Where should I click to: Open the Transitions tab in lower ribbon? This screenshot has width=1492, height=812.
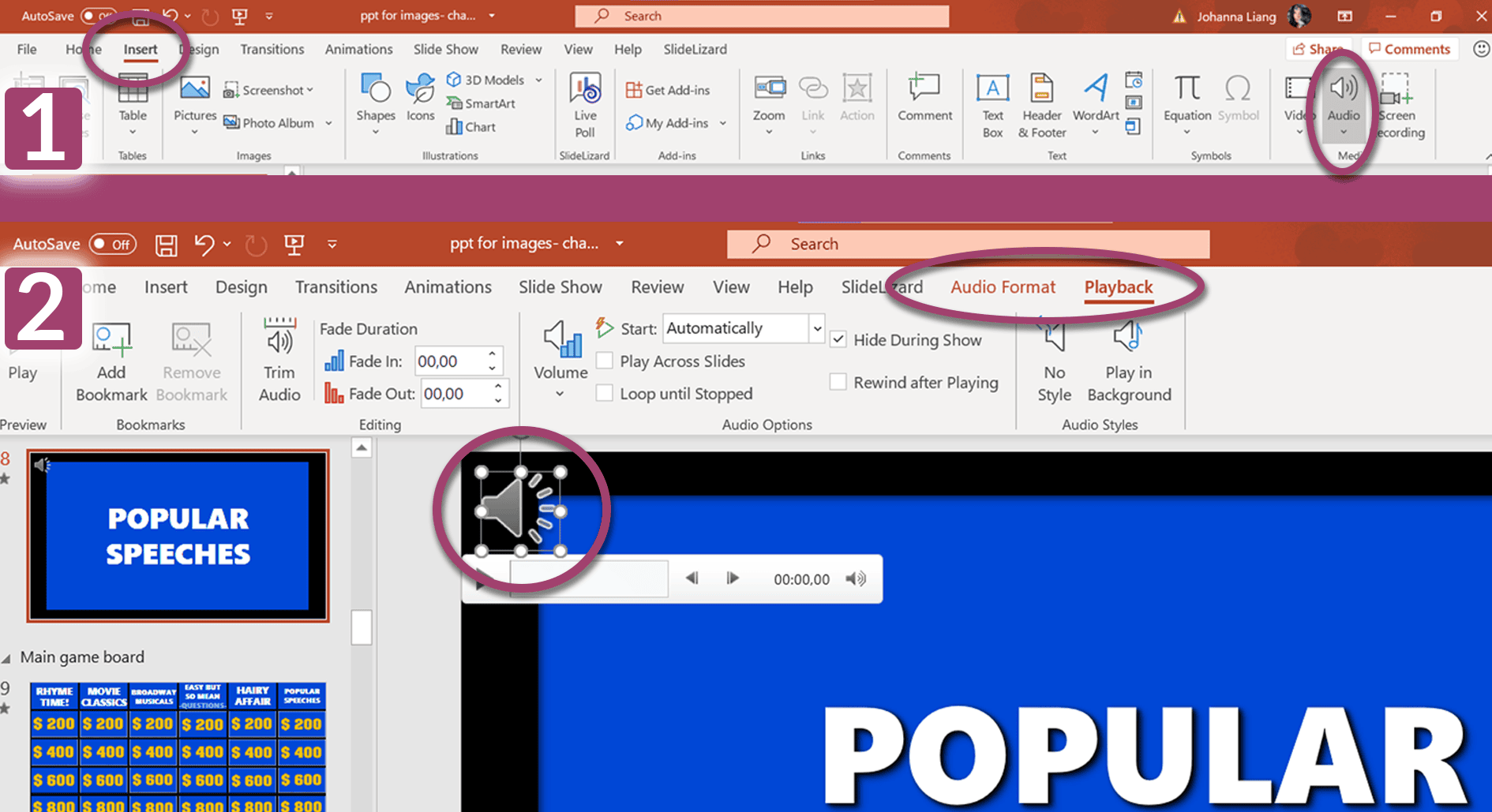click(336, 287)
